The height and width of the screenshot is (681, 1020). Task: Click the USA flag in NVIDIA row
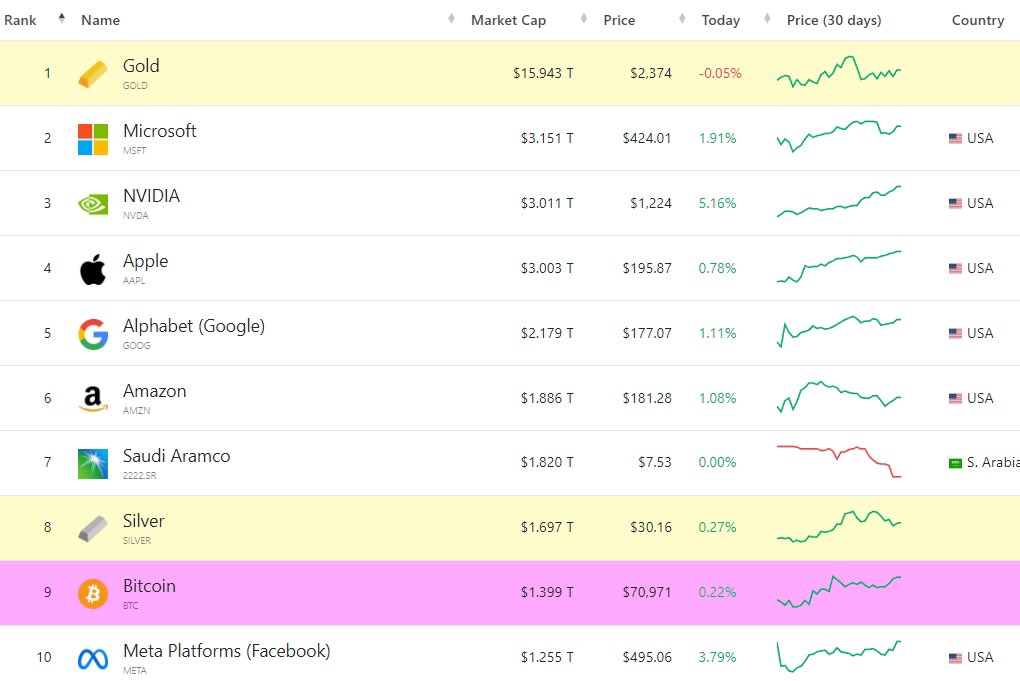point(955,203)
